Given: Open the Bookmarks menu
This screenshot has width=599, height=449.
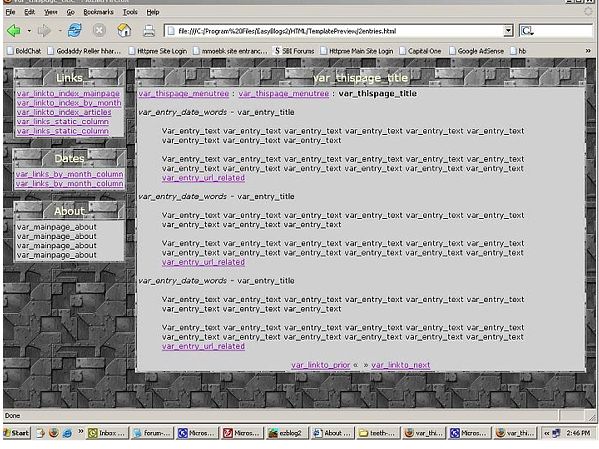Looking at the screenshot, I should 98,12.
